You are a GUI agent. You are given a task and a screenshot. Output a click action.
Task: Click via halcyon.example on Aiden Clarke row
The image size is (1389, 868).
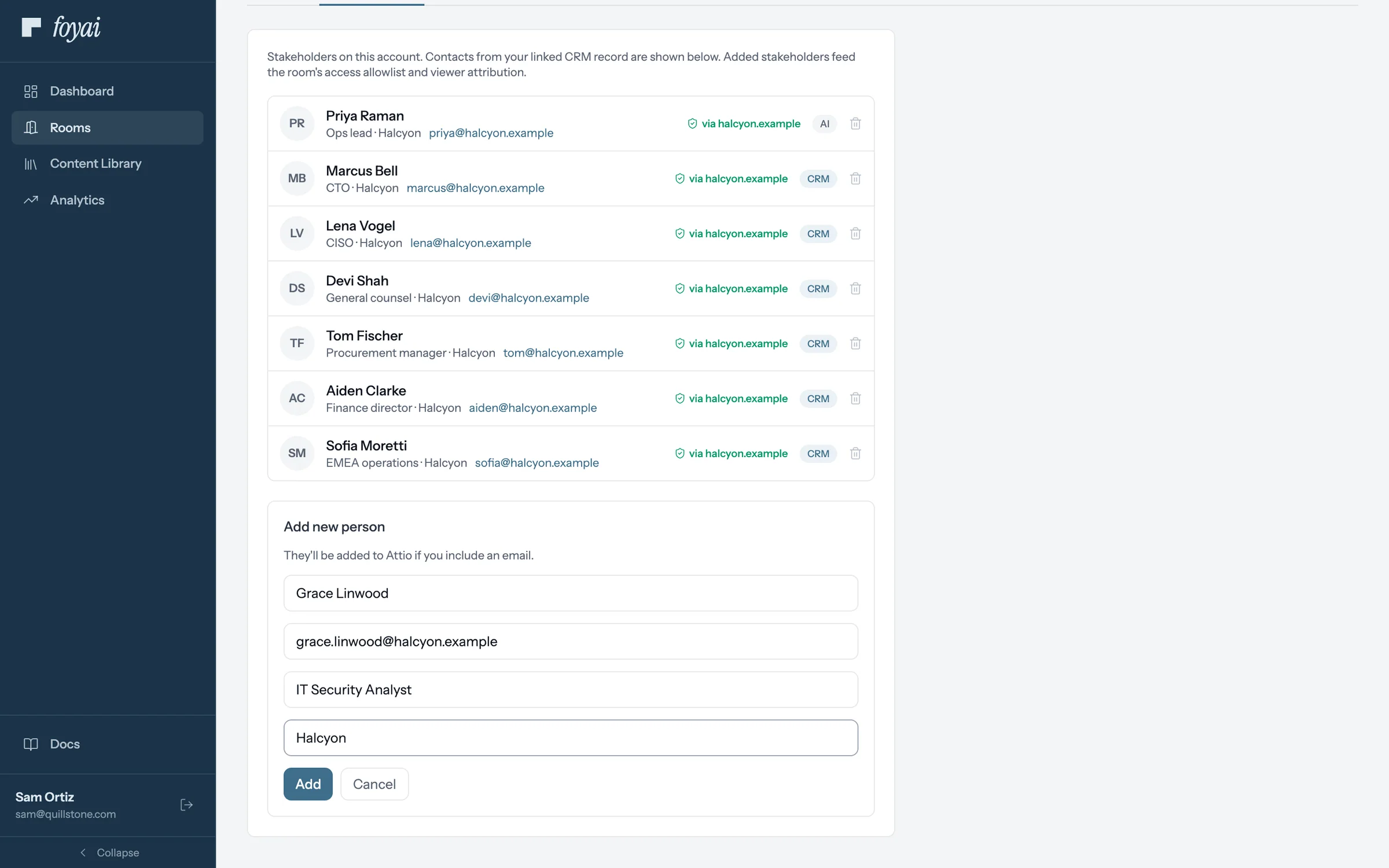(731, 398)
